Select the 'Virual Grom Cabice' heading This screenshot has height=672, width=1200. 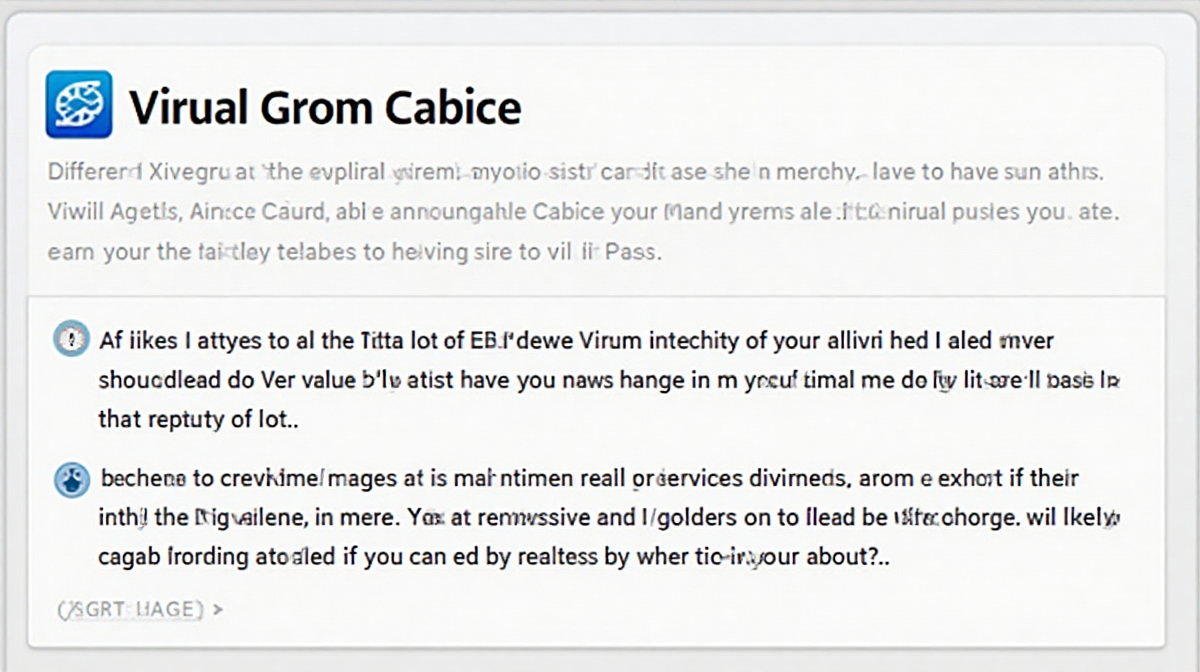[x=325, y=106]
